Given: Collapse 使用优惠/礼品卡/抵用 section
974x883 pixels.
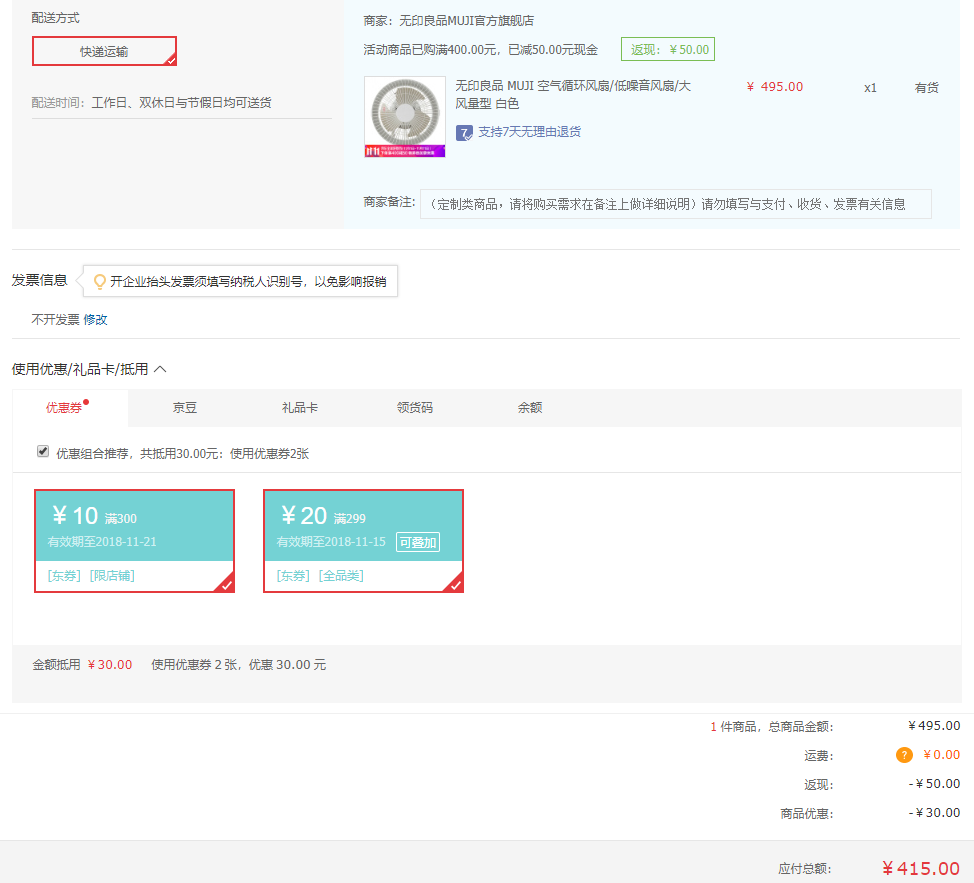Looking at the screenshot, I should [x=160, y=369].
